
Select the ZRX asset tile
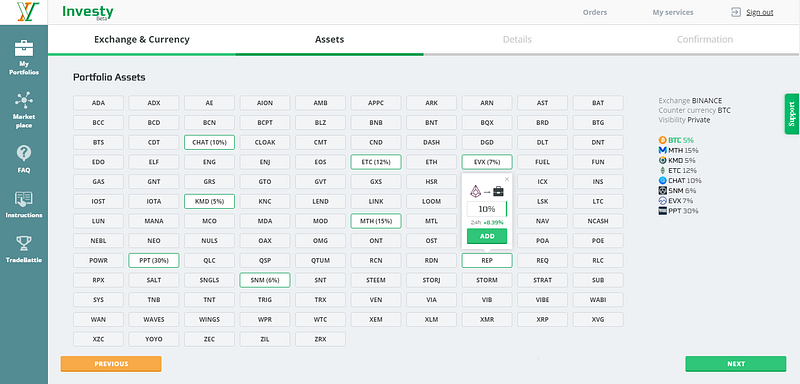[x=320, y=339]
